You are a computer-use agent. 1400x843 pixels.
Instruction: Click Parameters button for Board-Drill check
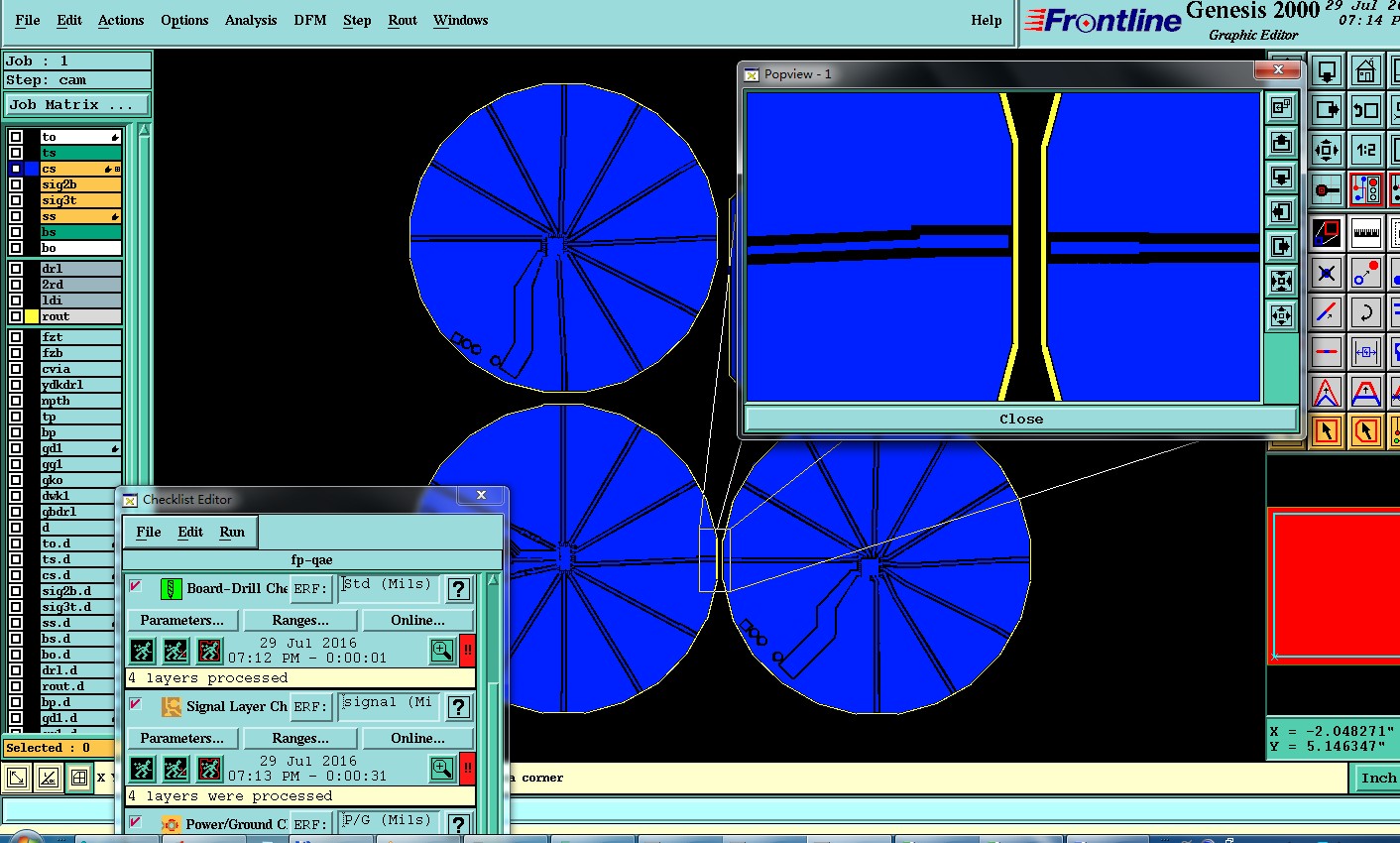[x=182, y=620]
